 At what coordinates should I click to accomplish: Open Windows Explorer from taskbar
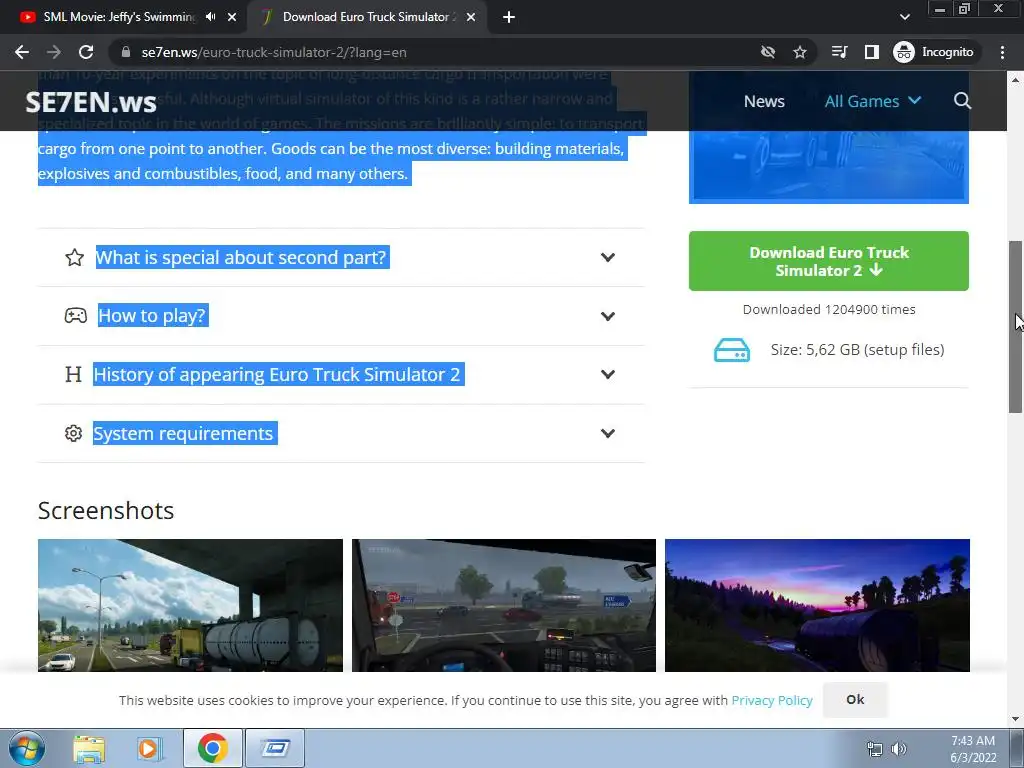point(89,748)
